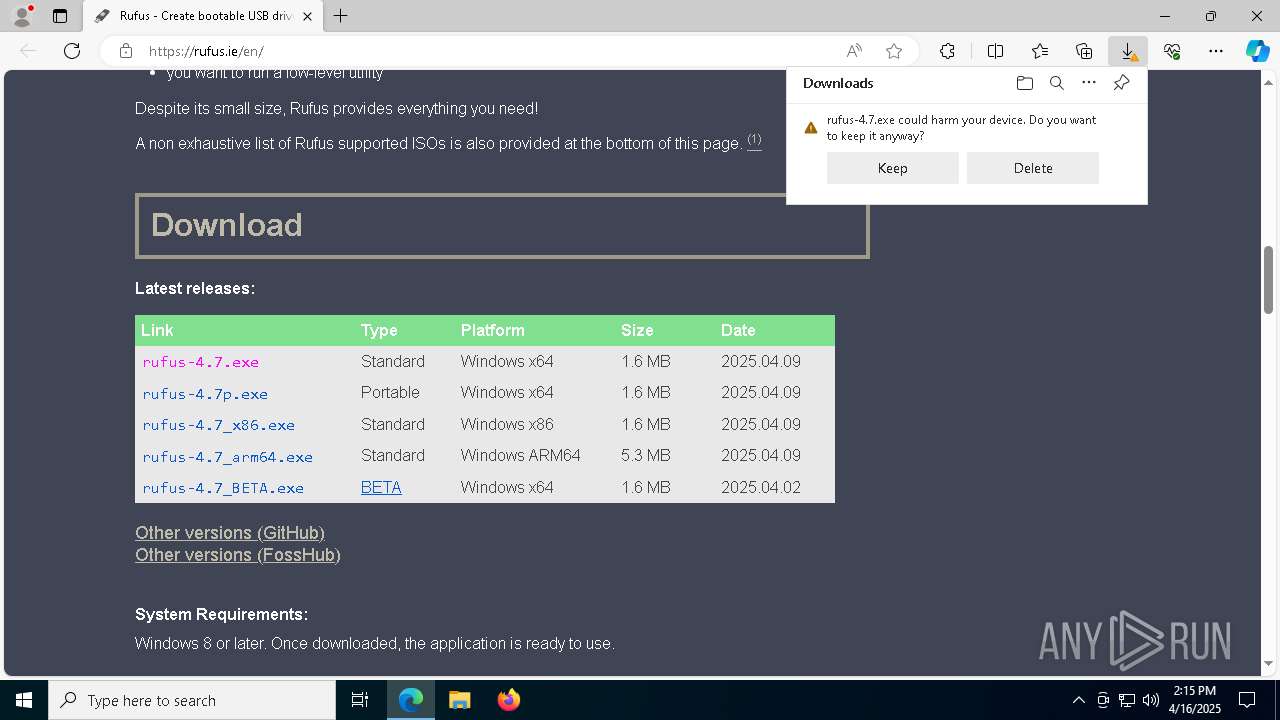Close the Rufus browser tab
The image size is (1280, 720).
(308, 16)
